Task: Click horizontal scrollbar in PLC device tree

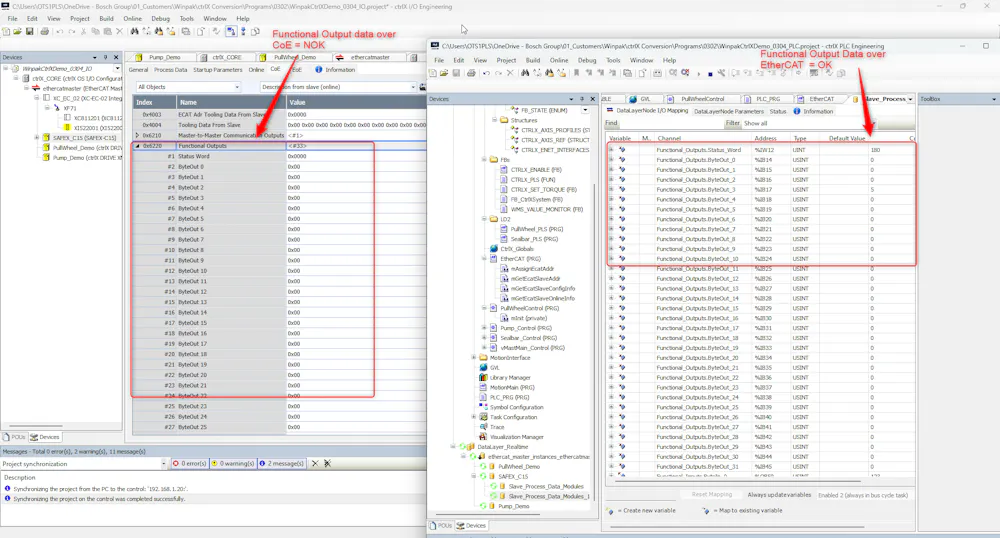Action: (x=489, y=514)
